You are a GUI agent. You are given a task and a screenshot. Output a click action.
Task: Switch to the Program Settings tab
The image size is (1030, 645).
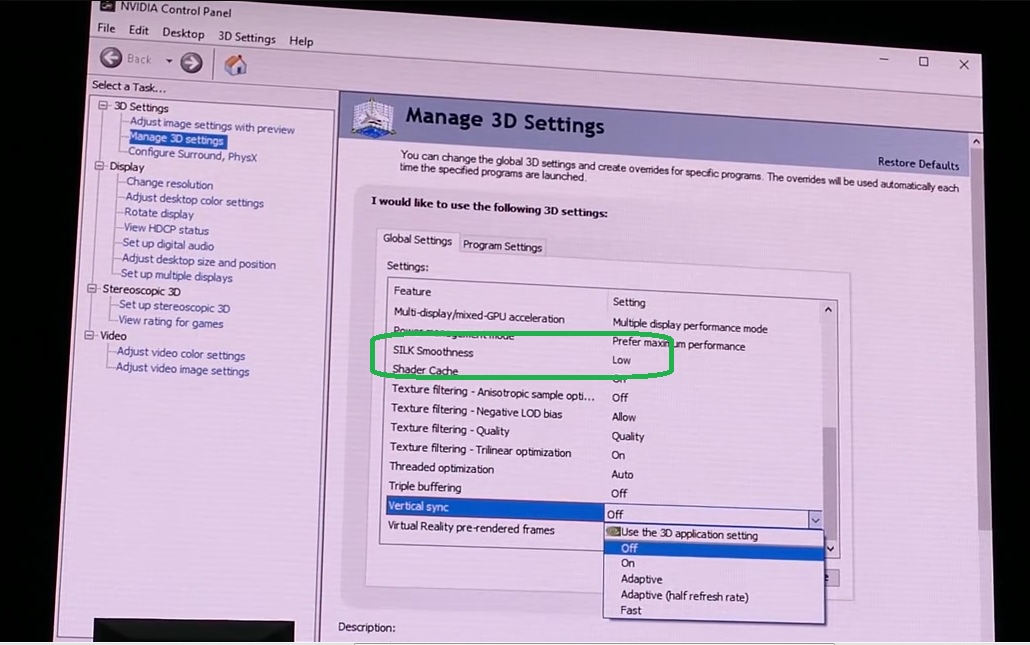[502, 246]
